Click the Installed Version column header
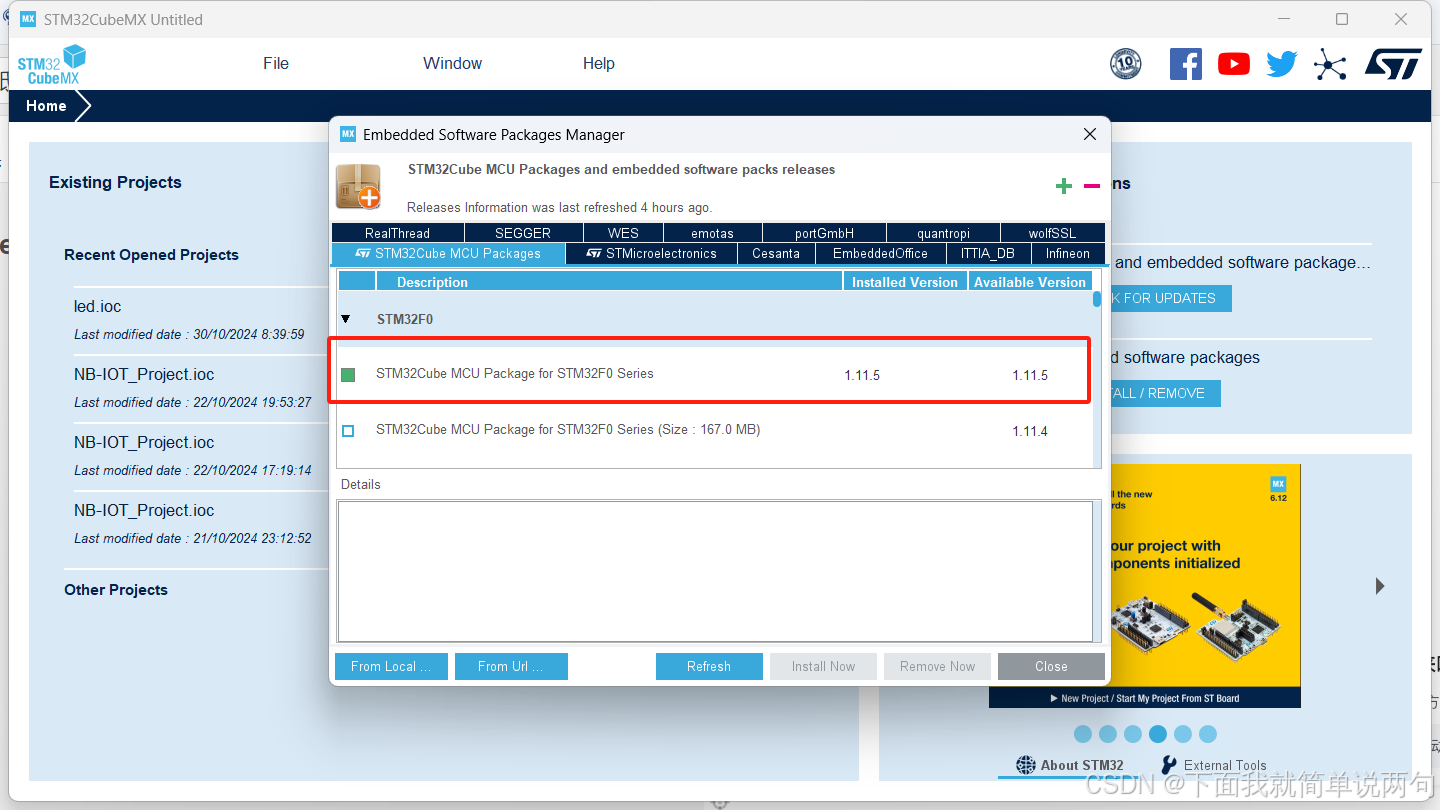1440x810 pixels. tap(905, 282)
